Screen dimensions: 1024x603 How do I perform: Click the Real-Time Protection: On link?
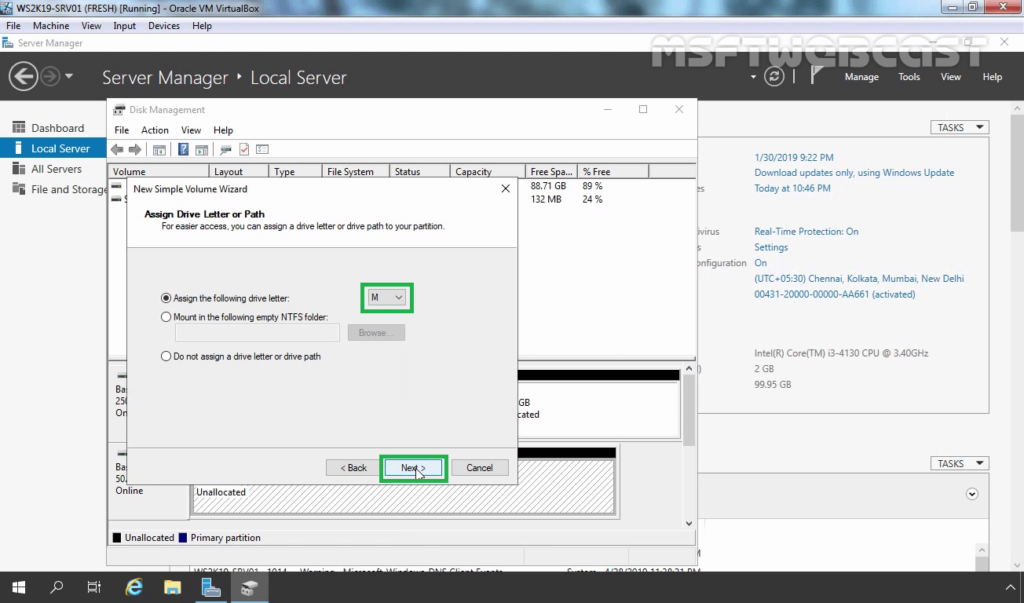click(806, 231)
